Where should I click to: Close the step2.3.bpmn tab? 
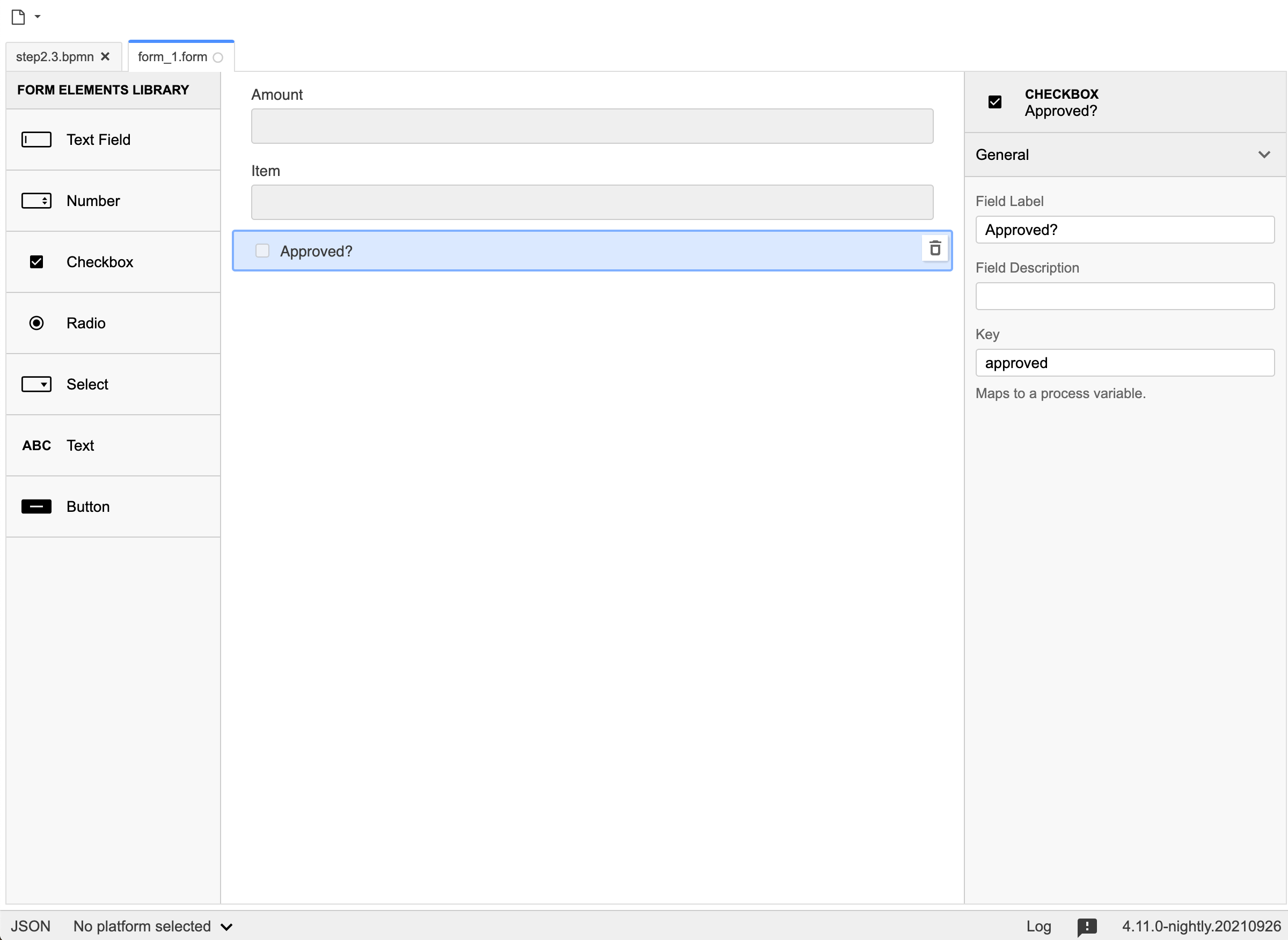(105, 57)
